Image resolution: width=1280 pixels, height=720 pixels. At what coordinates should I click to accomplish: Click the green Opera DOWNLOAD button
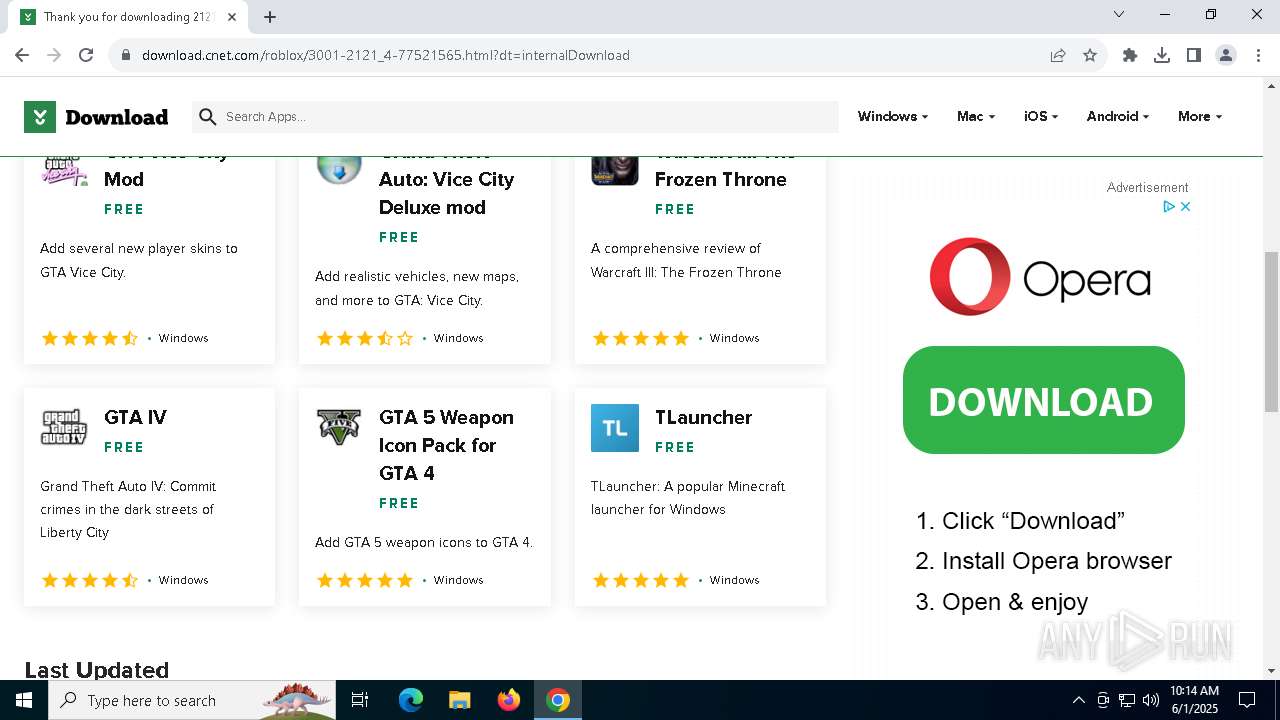pos(1043,400)
